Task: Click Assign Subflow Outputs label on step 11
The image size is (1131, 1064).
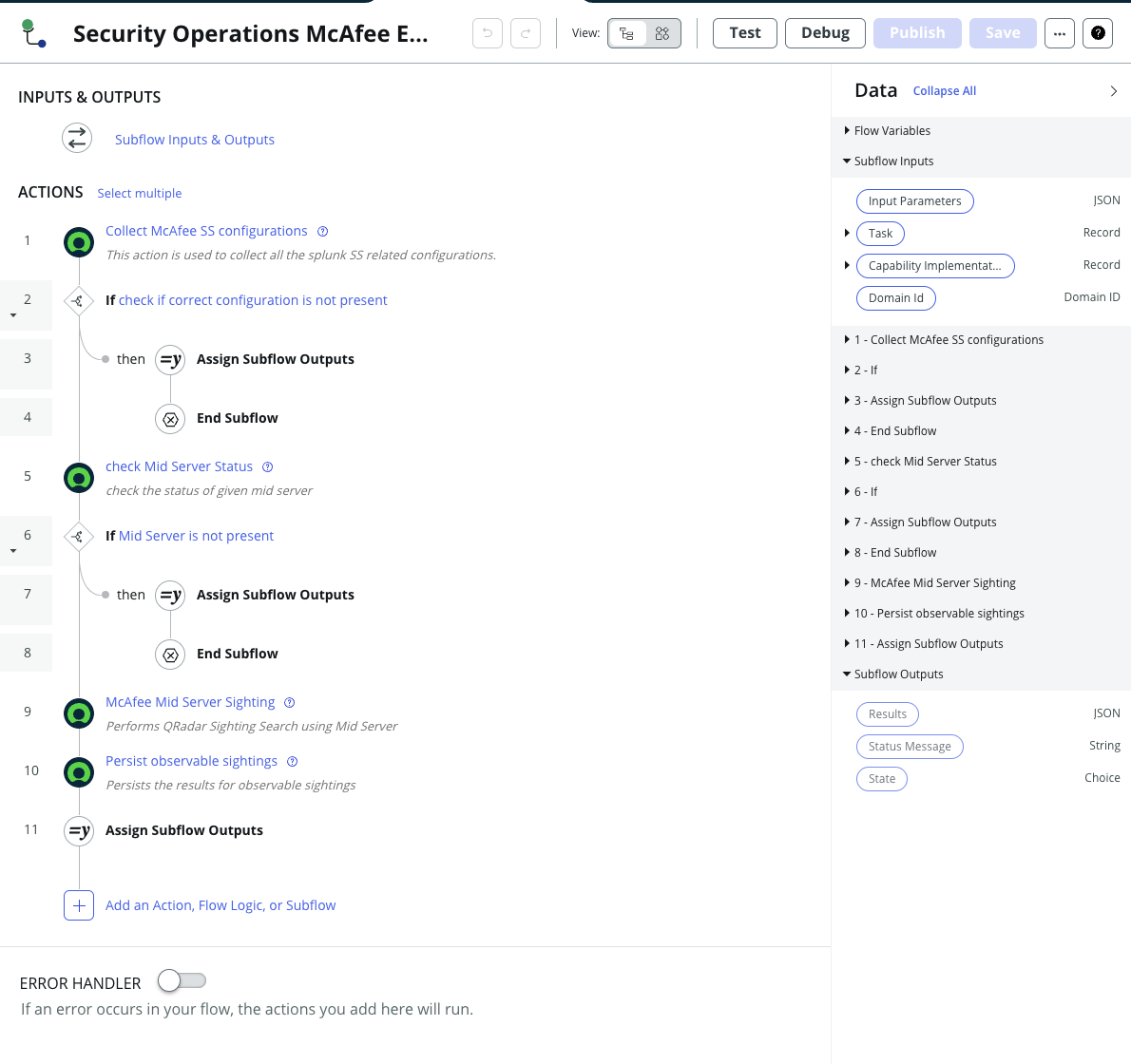Action: click(184, 830)
